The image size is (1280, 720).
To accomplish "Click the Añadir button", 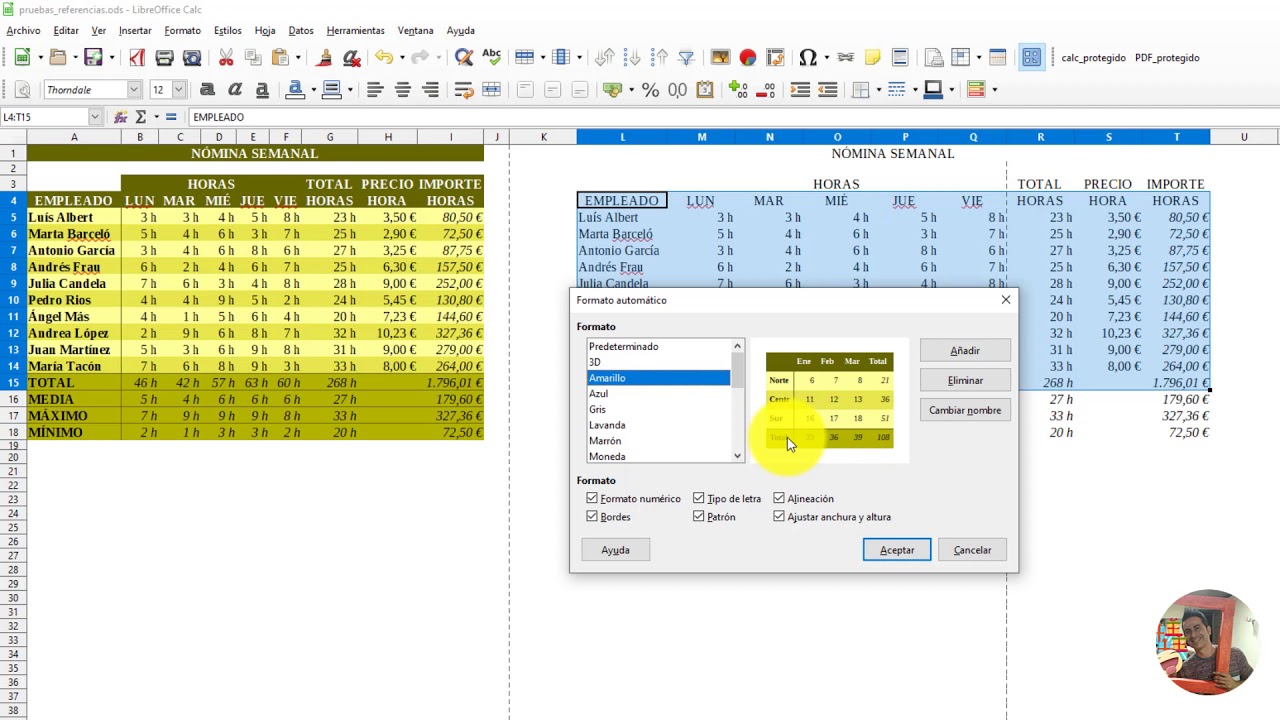I will pos(965,350).
